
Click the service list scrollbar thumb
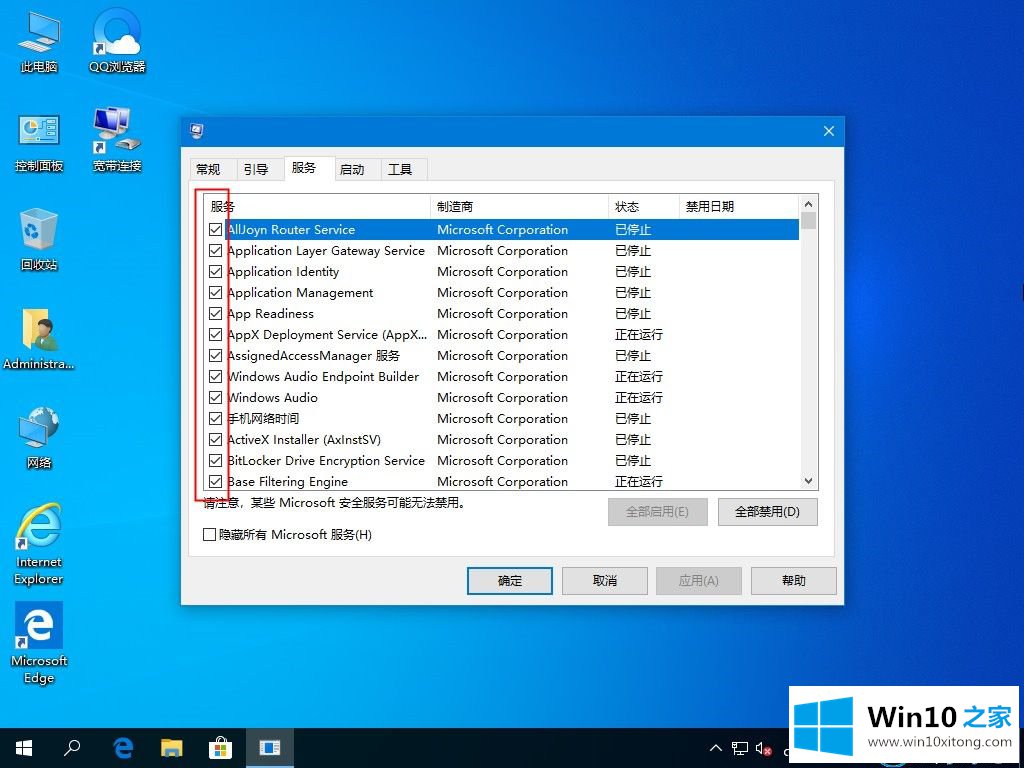coord(808,221)
